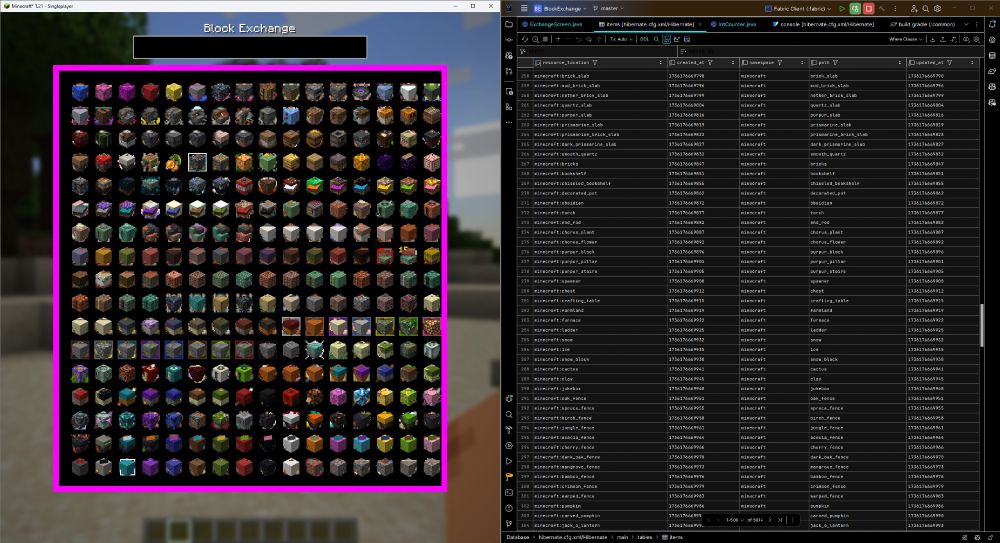This screenshot has height=543, width=1000.
Task: Open the Tx: Auto transaction dropdown
Action: click(621, 39)
